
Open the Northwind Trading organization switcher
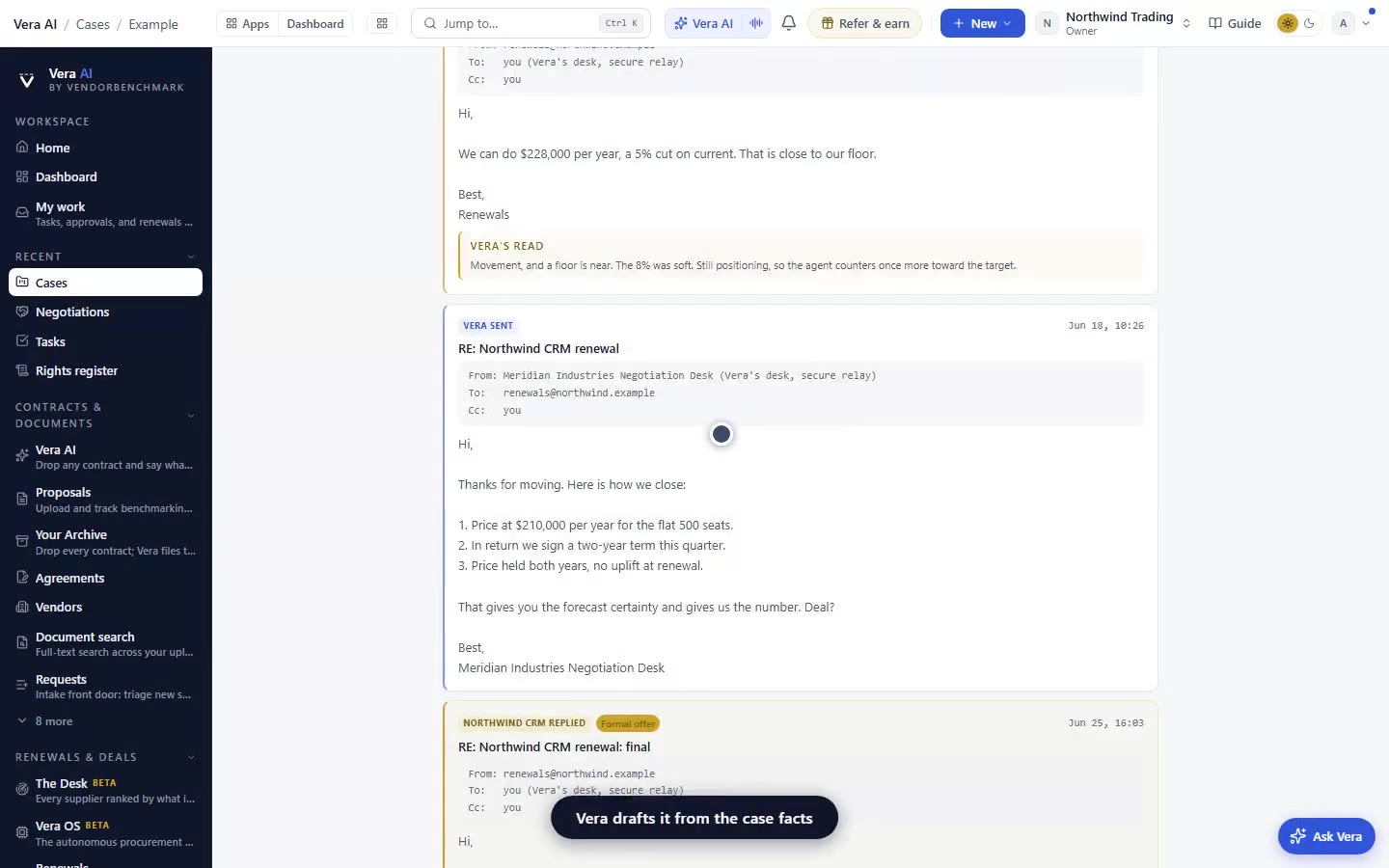click(1128, 23)
